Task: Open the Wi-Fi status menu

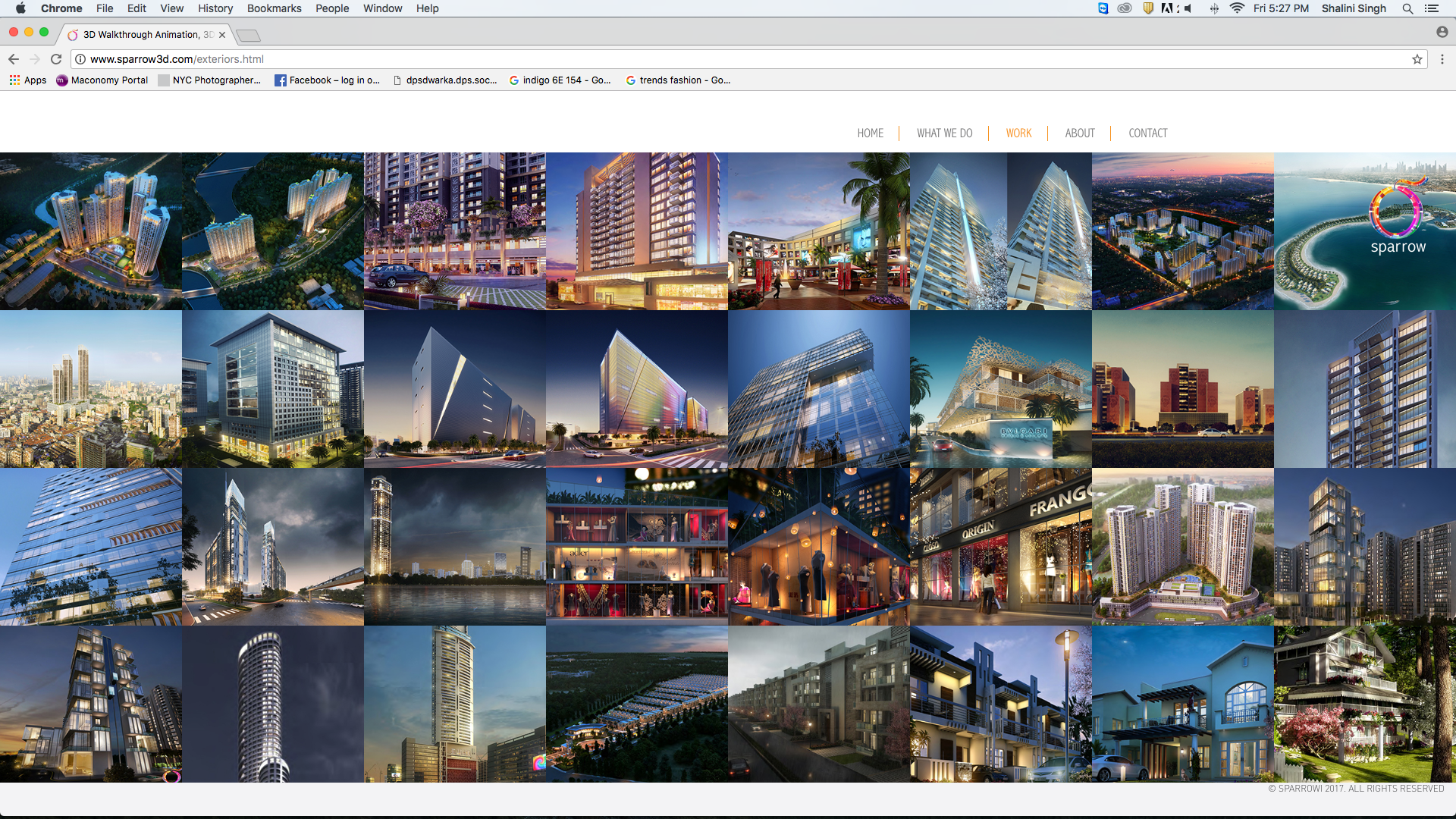Action: coord(1237,8)
